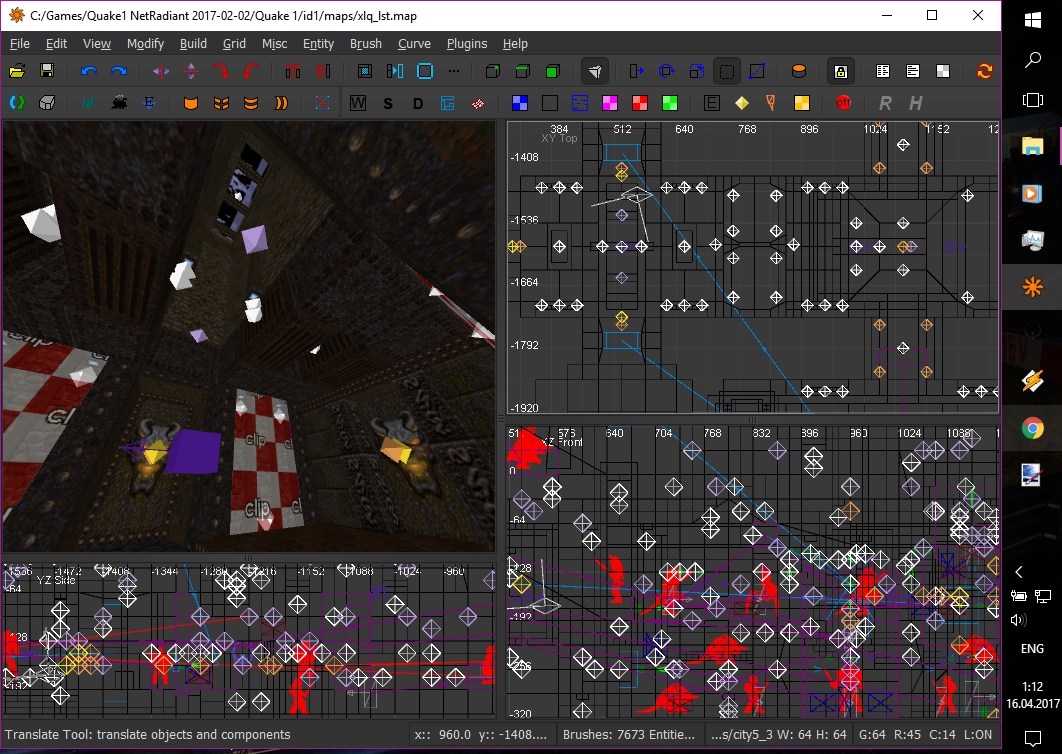Activate the blue Scale tool

(696, 71)
